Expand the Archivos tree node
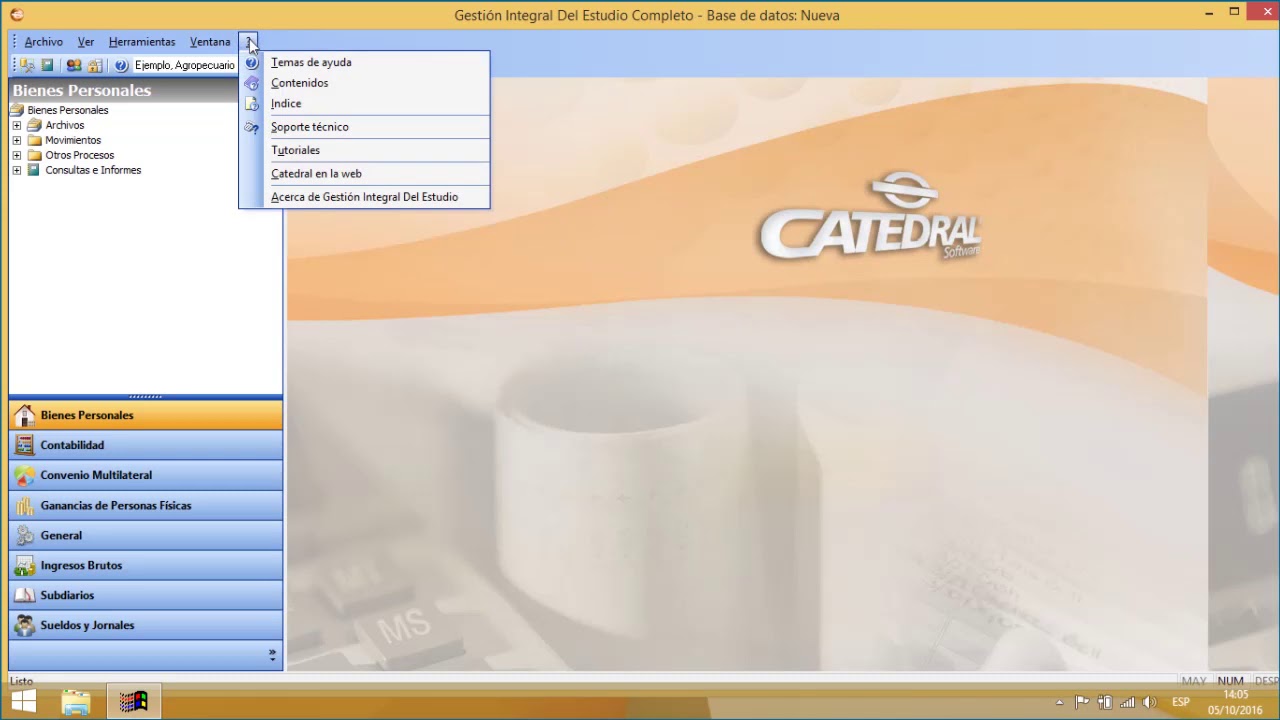Screen dimensions: 1280x720 (x=16, y=126)
